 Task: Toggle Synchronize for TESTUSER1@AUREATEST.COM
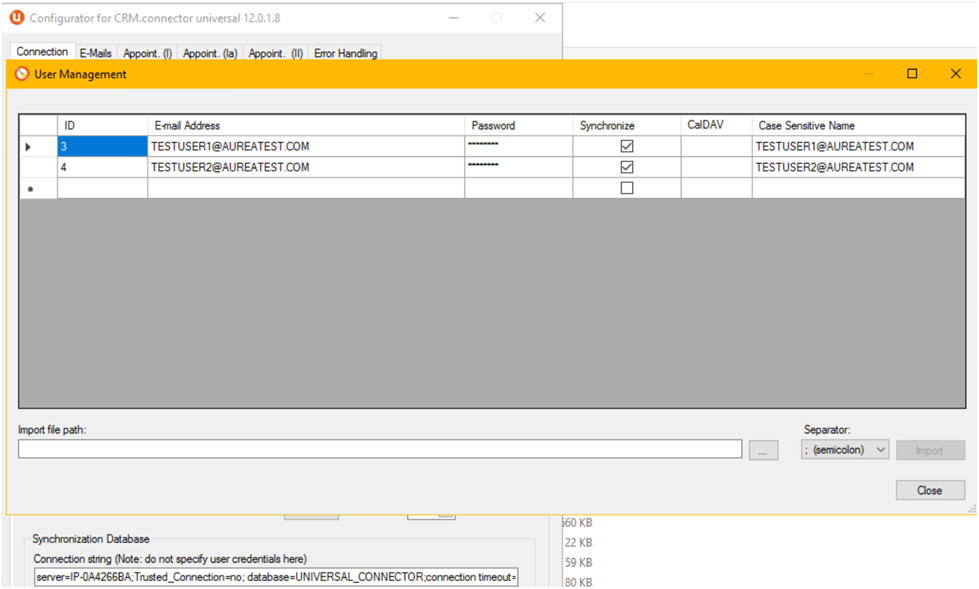pos(627,146)
